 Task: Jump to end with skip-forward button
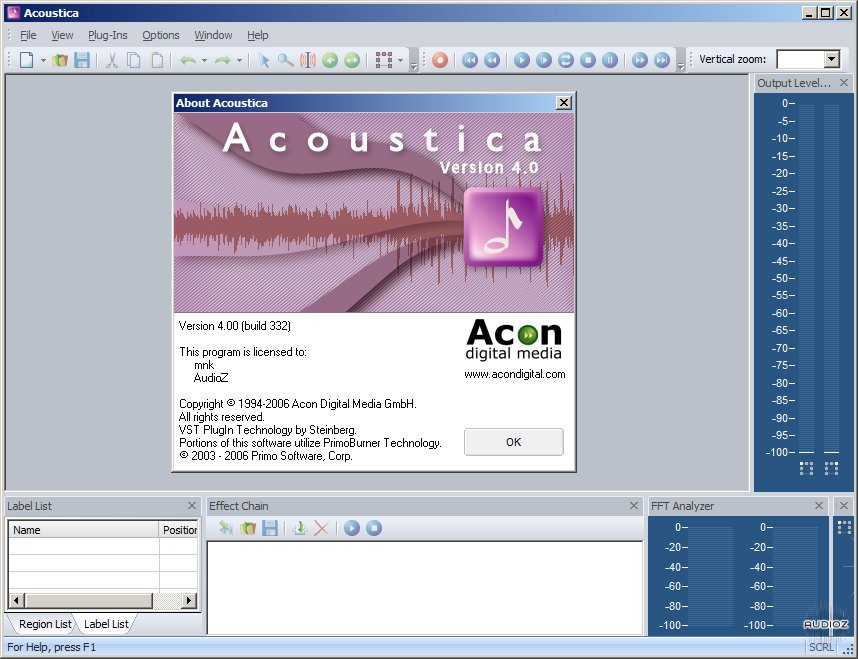point(662,60)
